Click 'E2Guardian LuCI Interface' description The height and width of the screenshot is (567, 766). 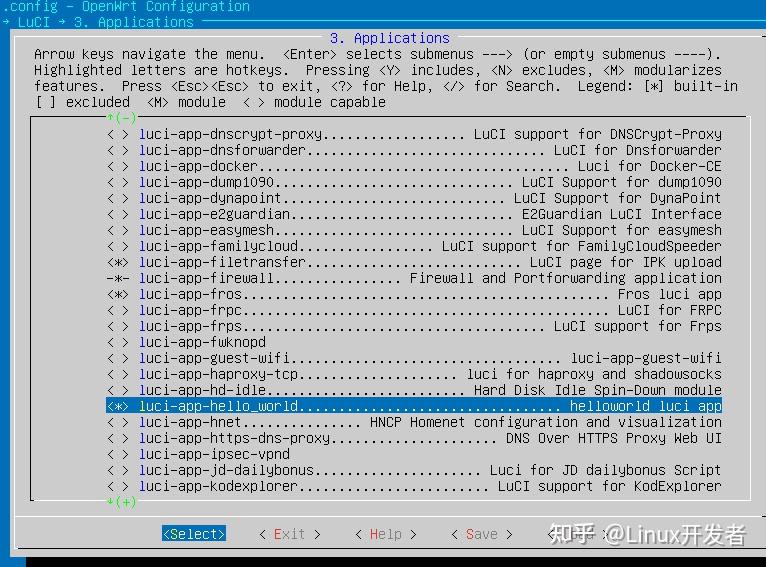[621, 214]
